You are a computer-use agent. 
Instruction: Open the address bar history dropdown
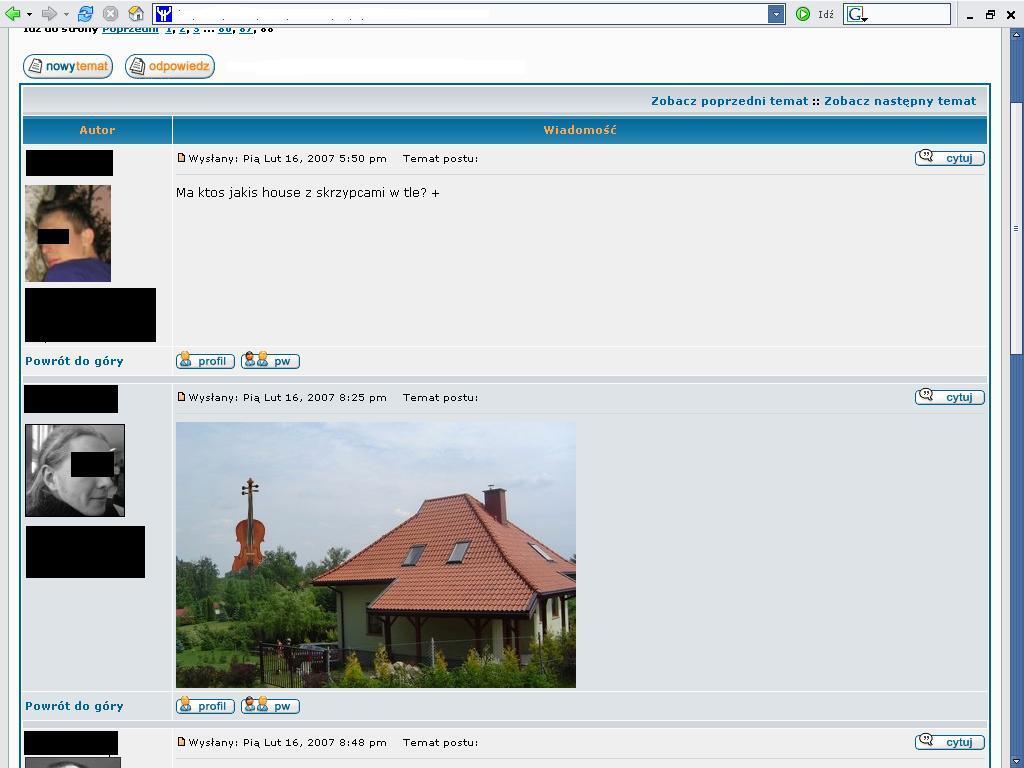coord(776,14)
